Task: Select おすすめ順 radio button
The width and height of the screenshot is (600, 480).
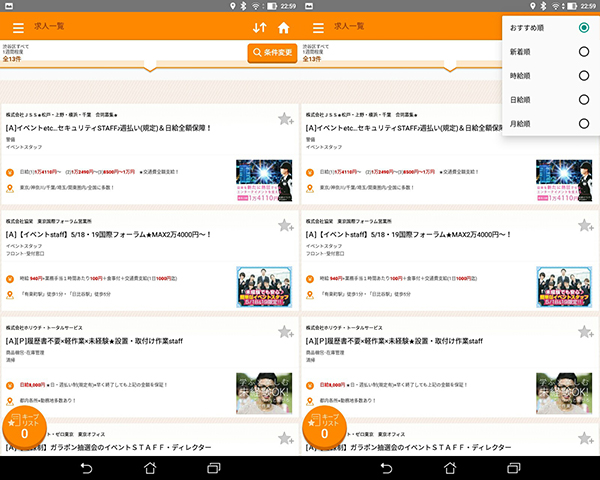Action: coord(584,28)
